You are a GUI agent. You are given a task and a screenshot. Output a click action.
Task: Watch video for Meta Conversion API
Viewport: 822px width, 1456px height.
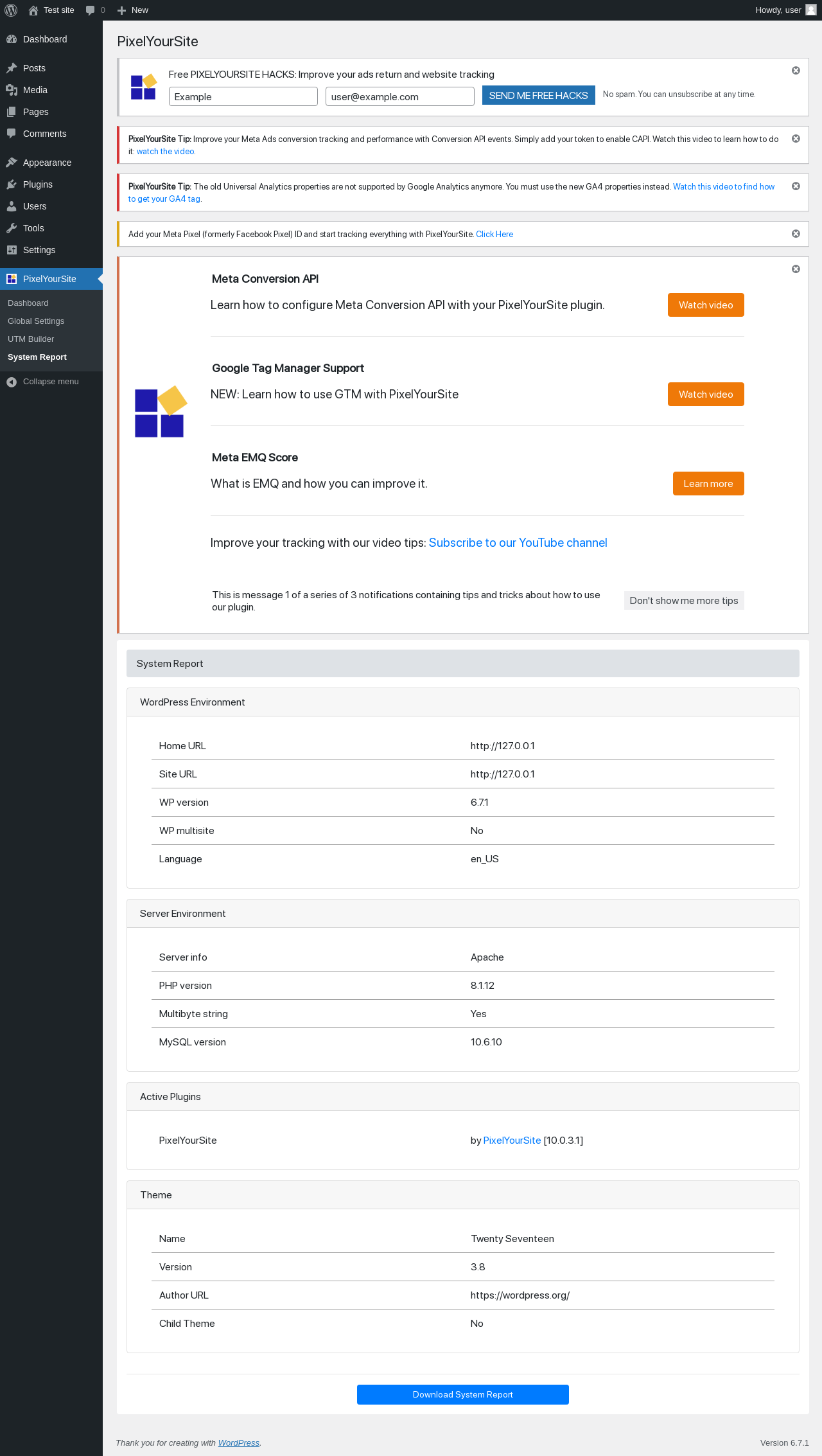706,305
